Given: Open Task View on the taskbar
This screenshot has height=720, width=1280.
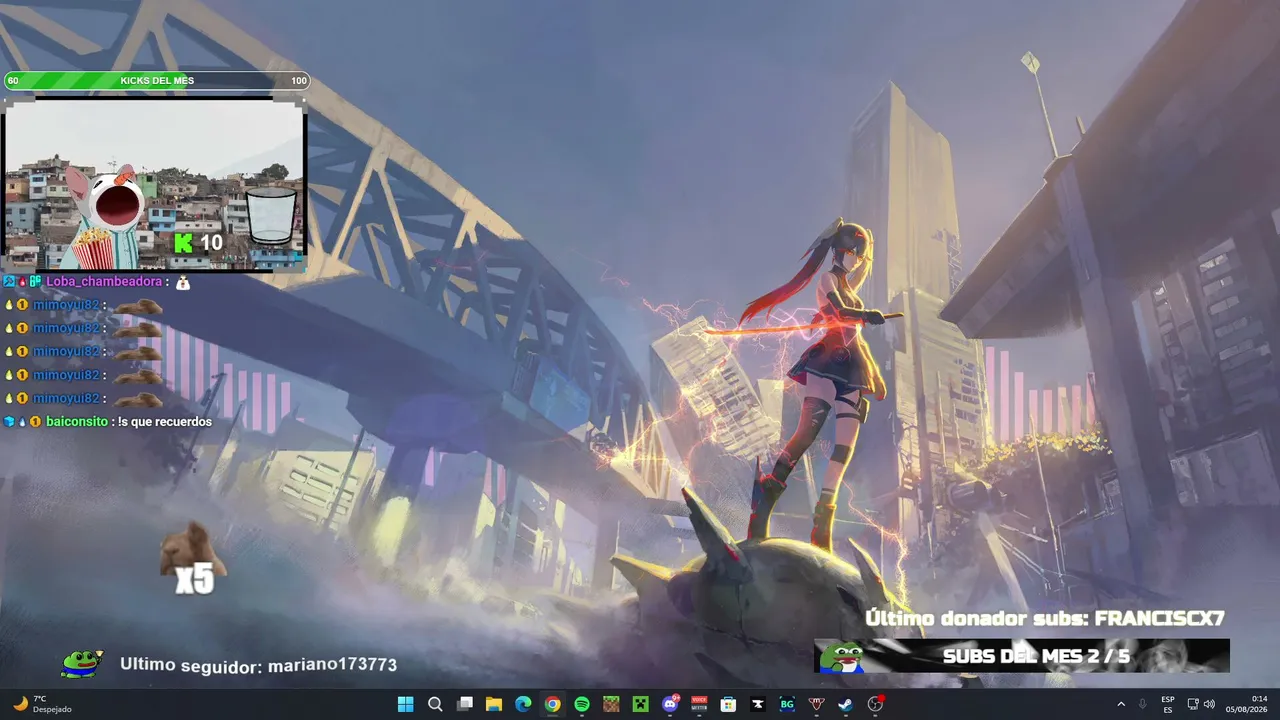Looking at the screenshot, I should pyautogui.click(x=464, y=704).
